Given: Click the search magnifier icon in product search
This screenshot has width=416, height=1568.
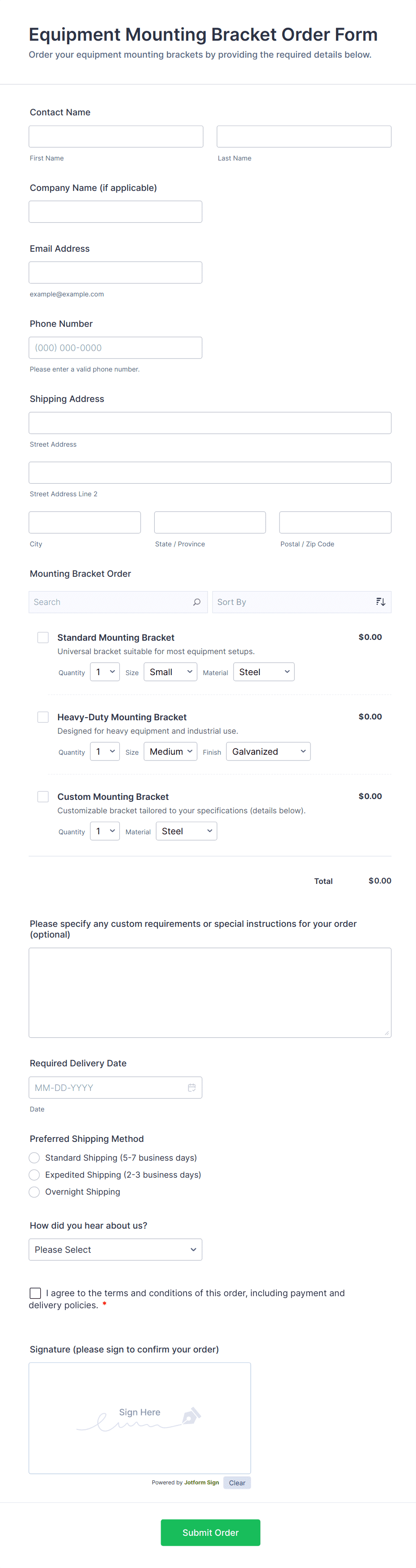Looking at the screenshot, I should coord(197,602).
